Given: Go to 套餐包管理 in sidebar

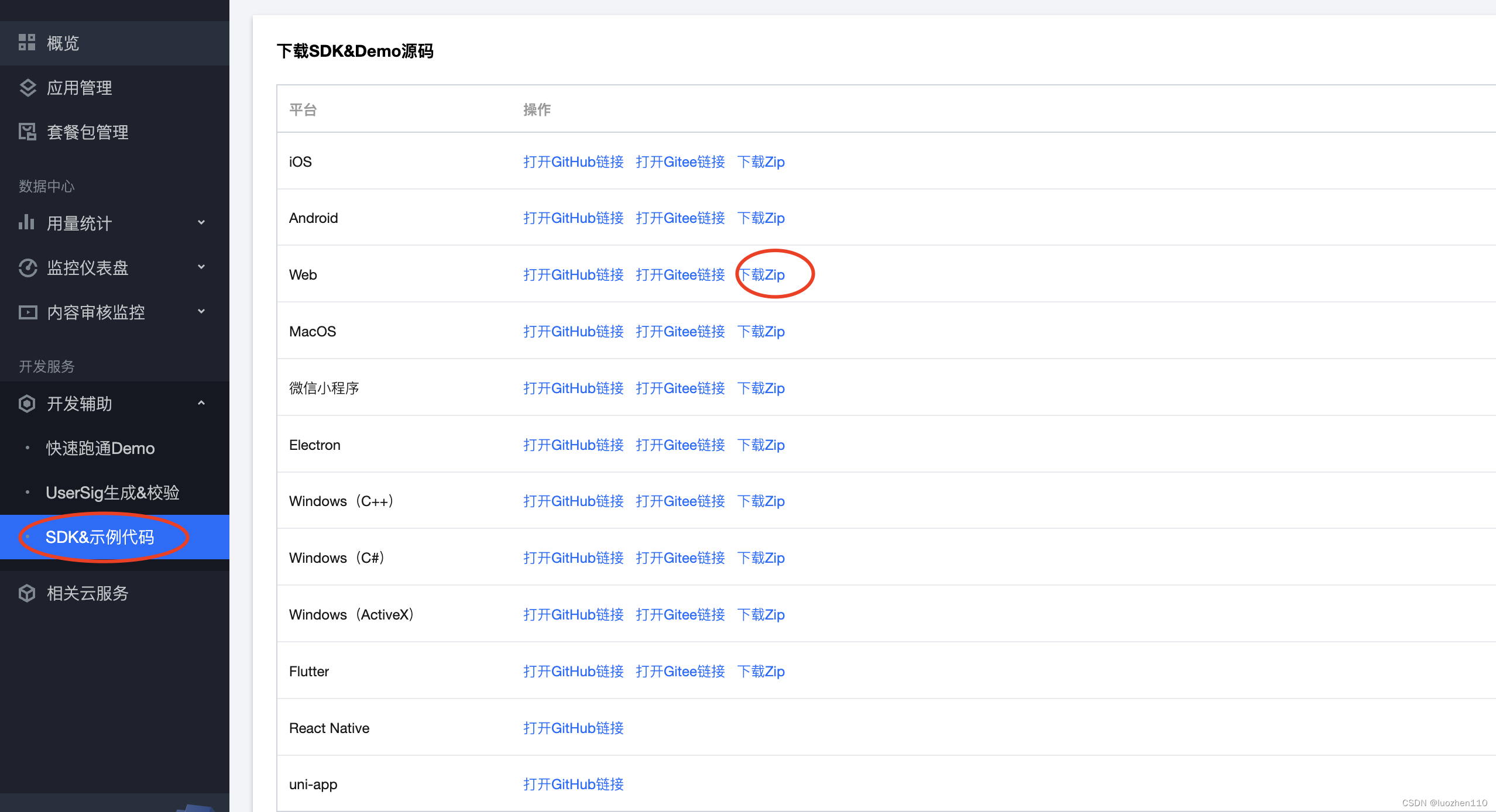Looking at the screenshot, I should [115, 132].
